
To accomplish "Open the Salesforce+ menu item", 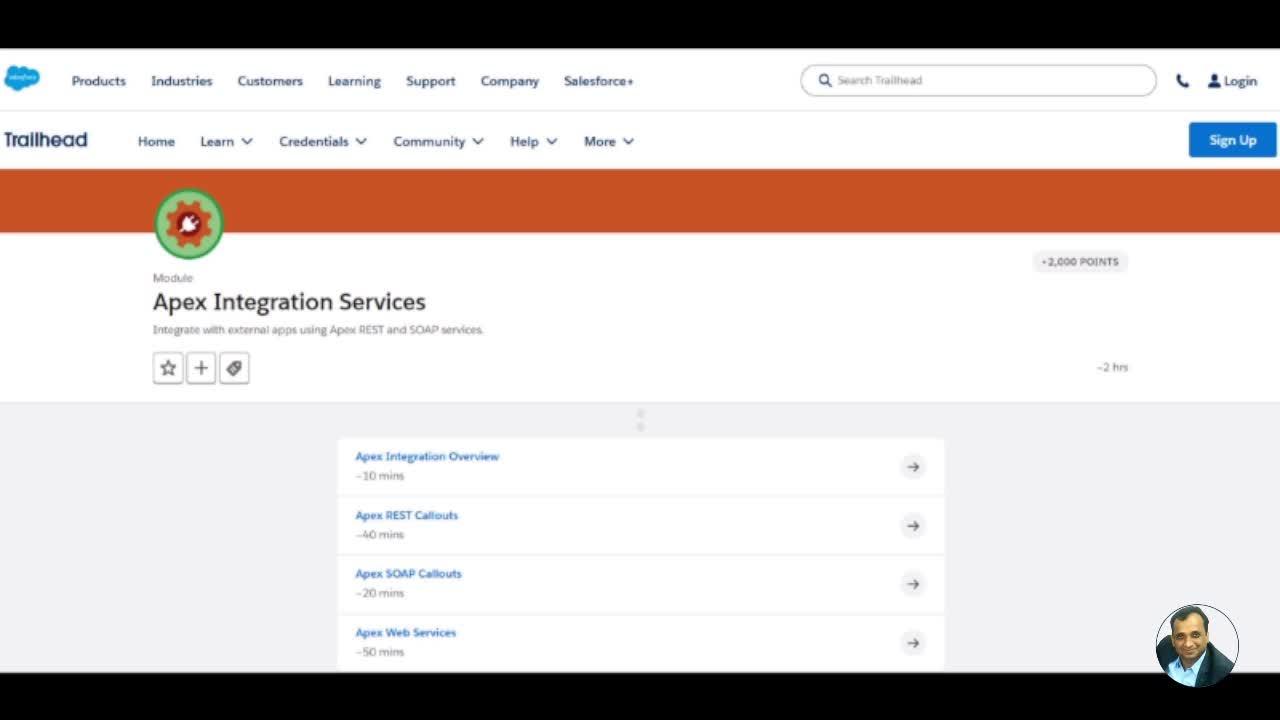I will 599,81.
